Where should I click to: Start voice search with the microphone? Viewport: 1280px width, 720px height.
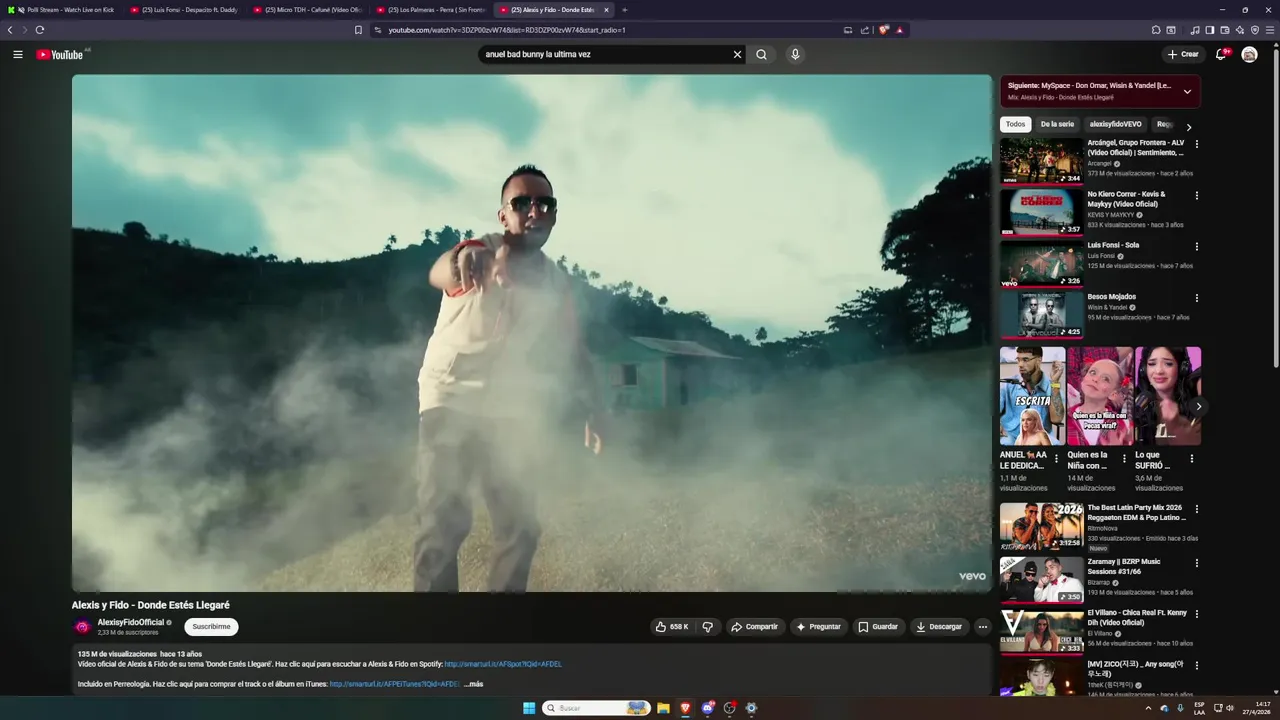tap(795, 54)
